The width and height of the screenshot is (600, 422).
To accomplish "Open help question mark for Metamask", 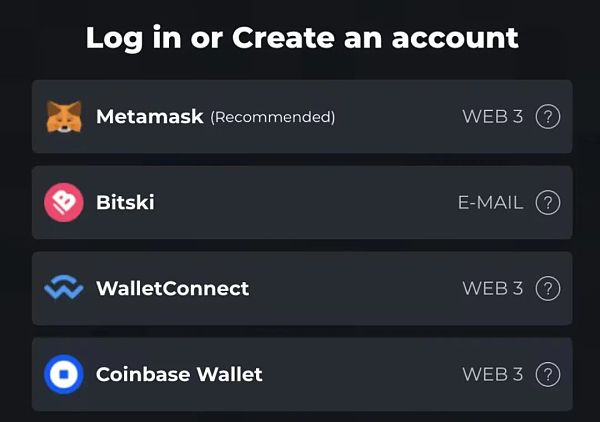I will coord(547,117).
